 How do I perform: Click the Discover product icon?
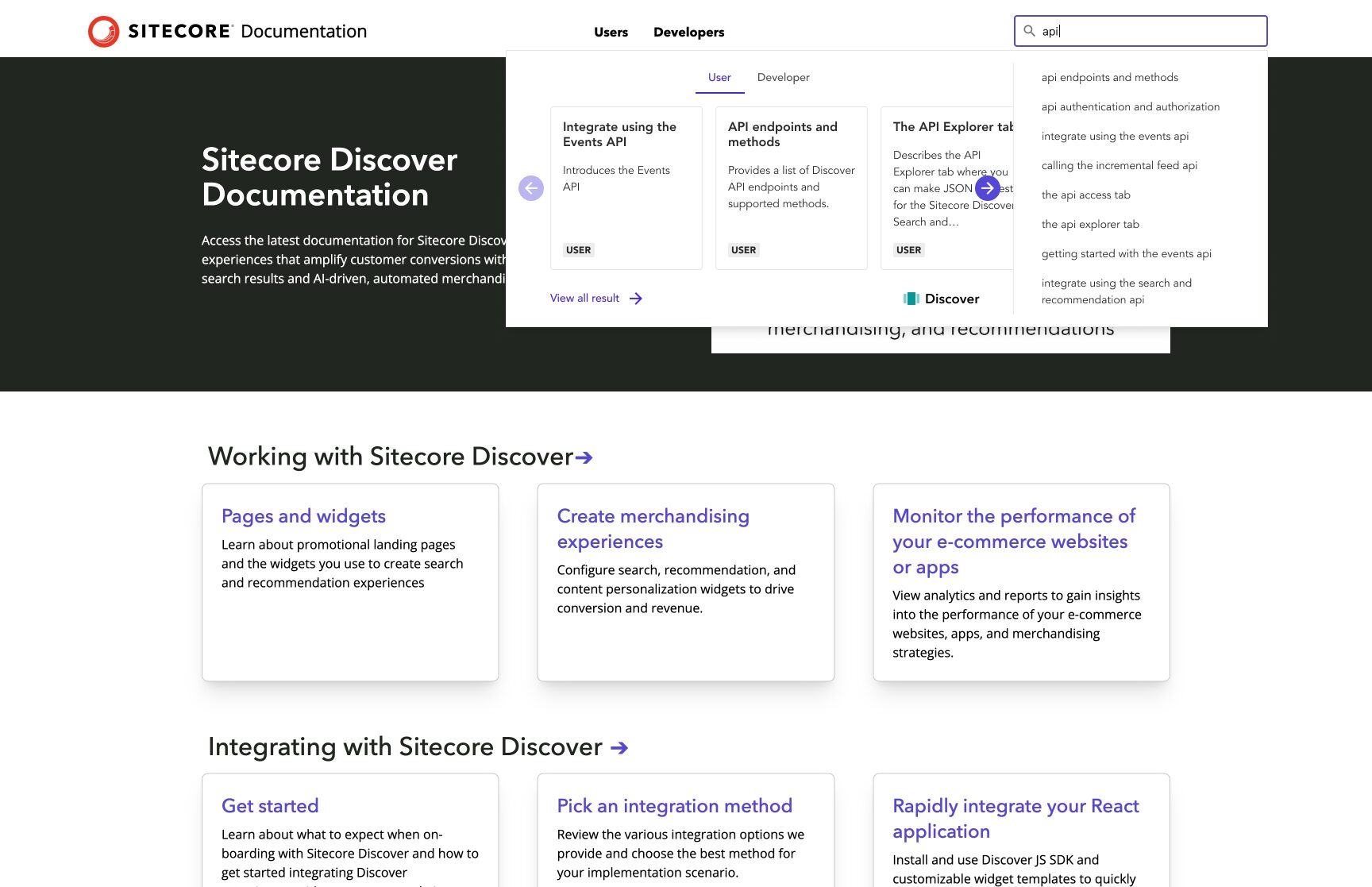click(x=911, y=299)
